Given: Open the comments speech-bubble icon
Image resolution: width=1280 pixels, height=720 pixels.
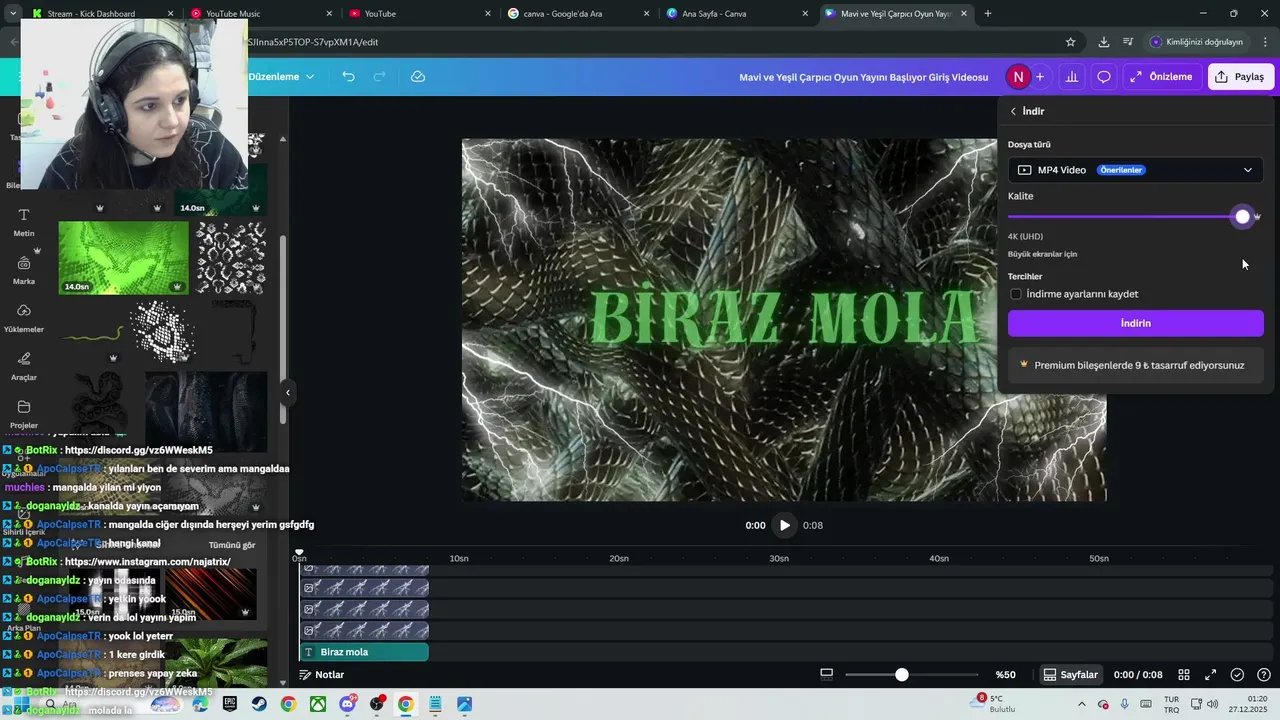Looking at the screenshot, I should 1104,77.
